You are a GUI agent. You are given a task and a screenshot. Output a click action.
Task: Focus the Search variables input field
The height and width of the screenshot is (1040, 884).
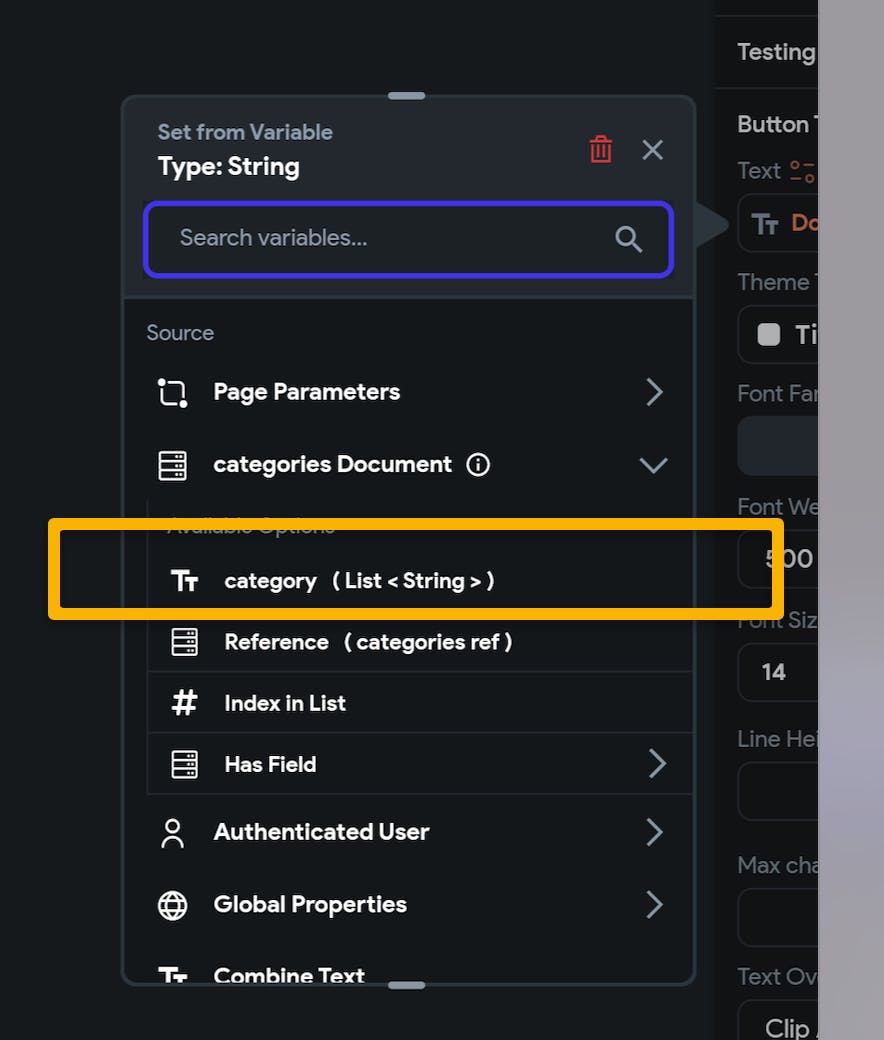click(380, 239)
